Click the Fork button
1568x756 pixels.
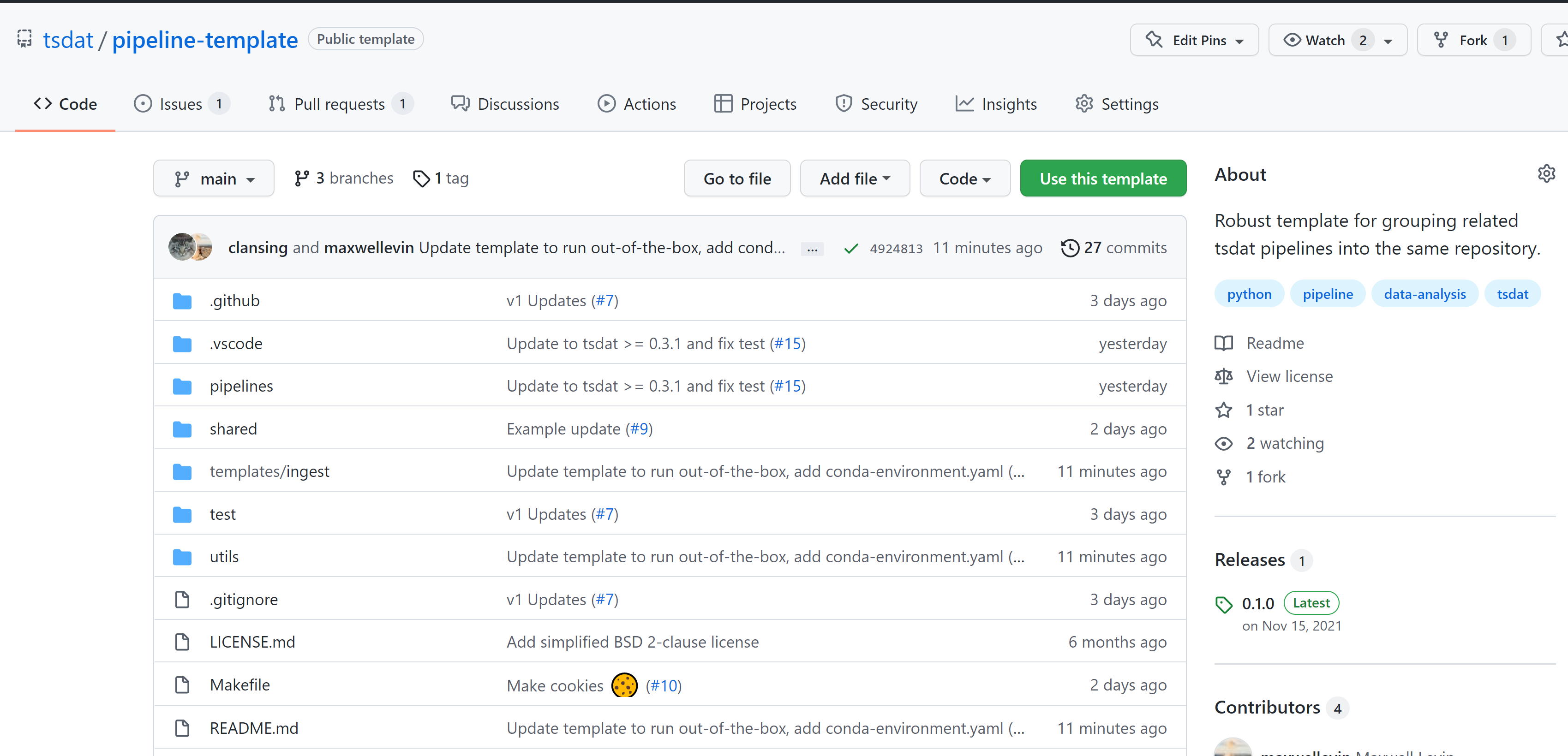tap(1474, 40)
